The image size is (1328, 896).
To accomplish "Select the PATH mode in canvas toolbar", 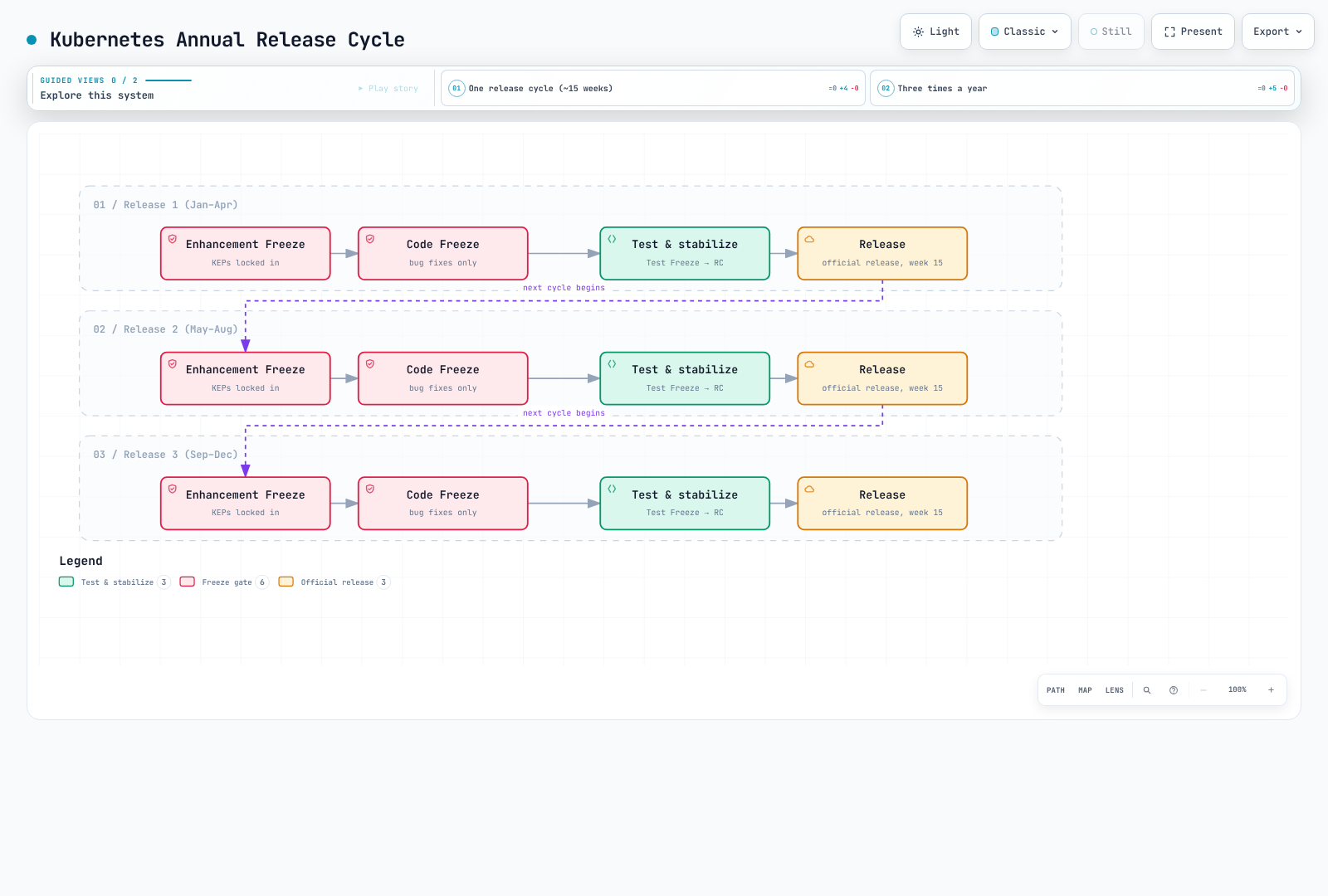I will click(x=1056, y=690).
